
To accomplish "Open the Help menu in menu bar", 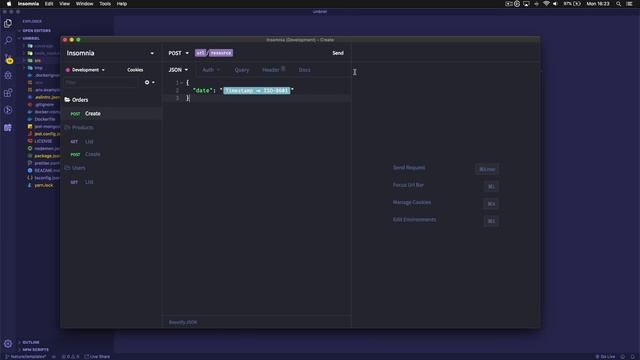I will pyautogui.click(x=122, y=4).
